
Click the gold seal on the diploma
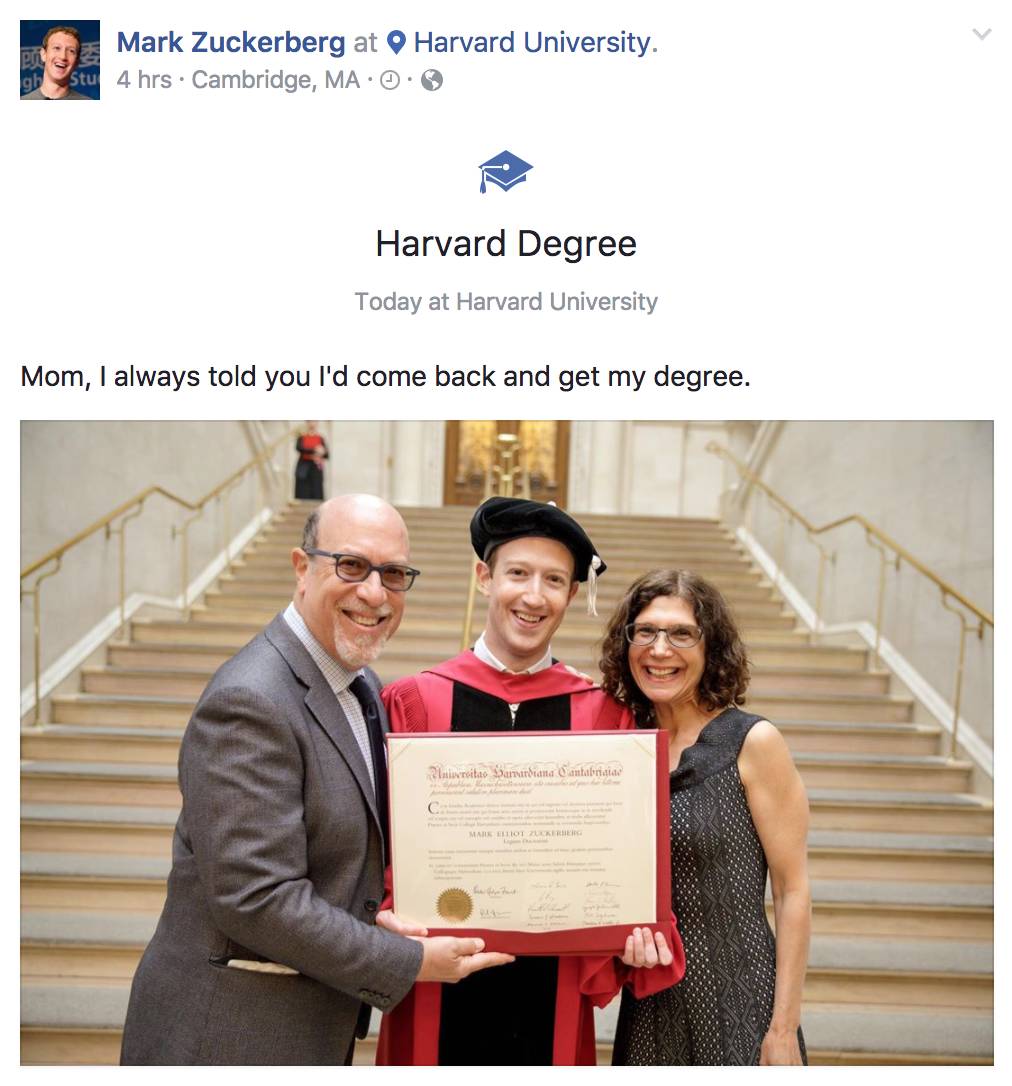[454, 906]
